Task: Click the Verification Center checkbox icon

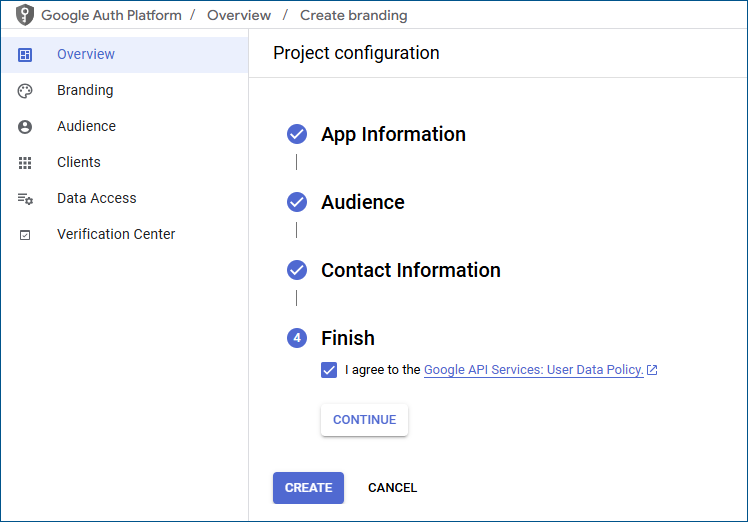Action: [25, 235]
